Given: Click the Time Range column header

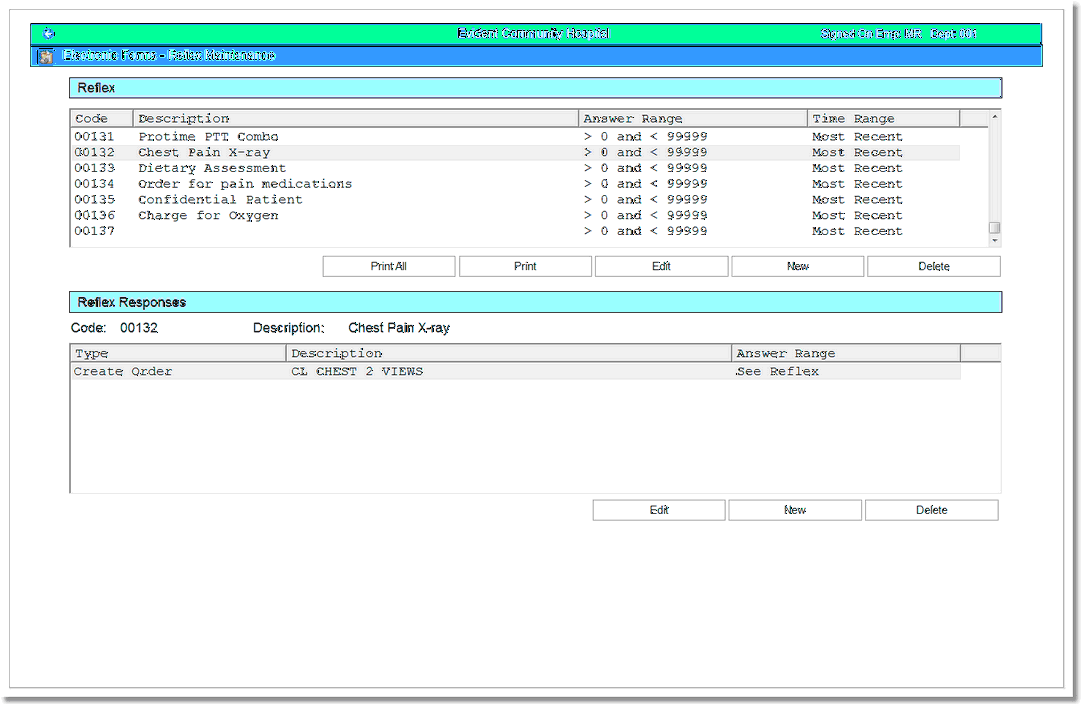Looking at the screenshot, I should 883,119.
